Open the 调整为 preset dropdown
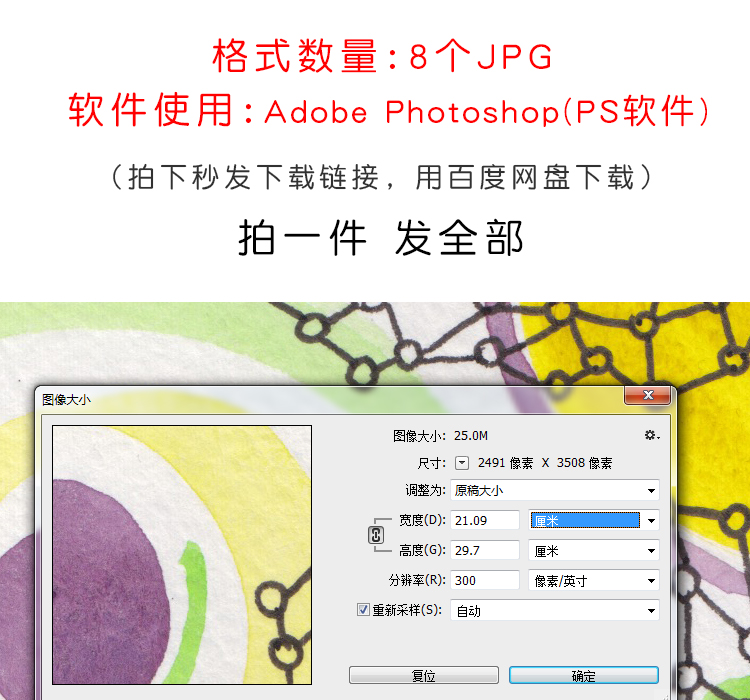Screen dimensions: 750x700 point(555,490)
